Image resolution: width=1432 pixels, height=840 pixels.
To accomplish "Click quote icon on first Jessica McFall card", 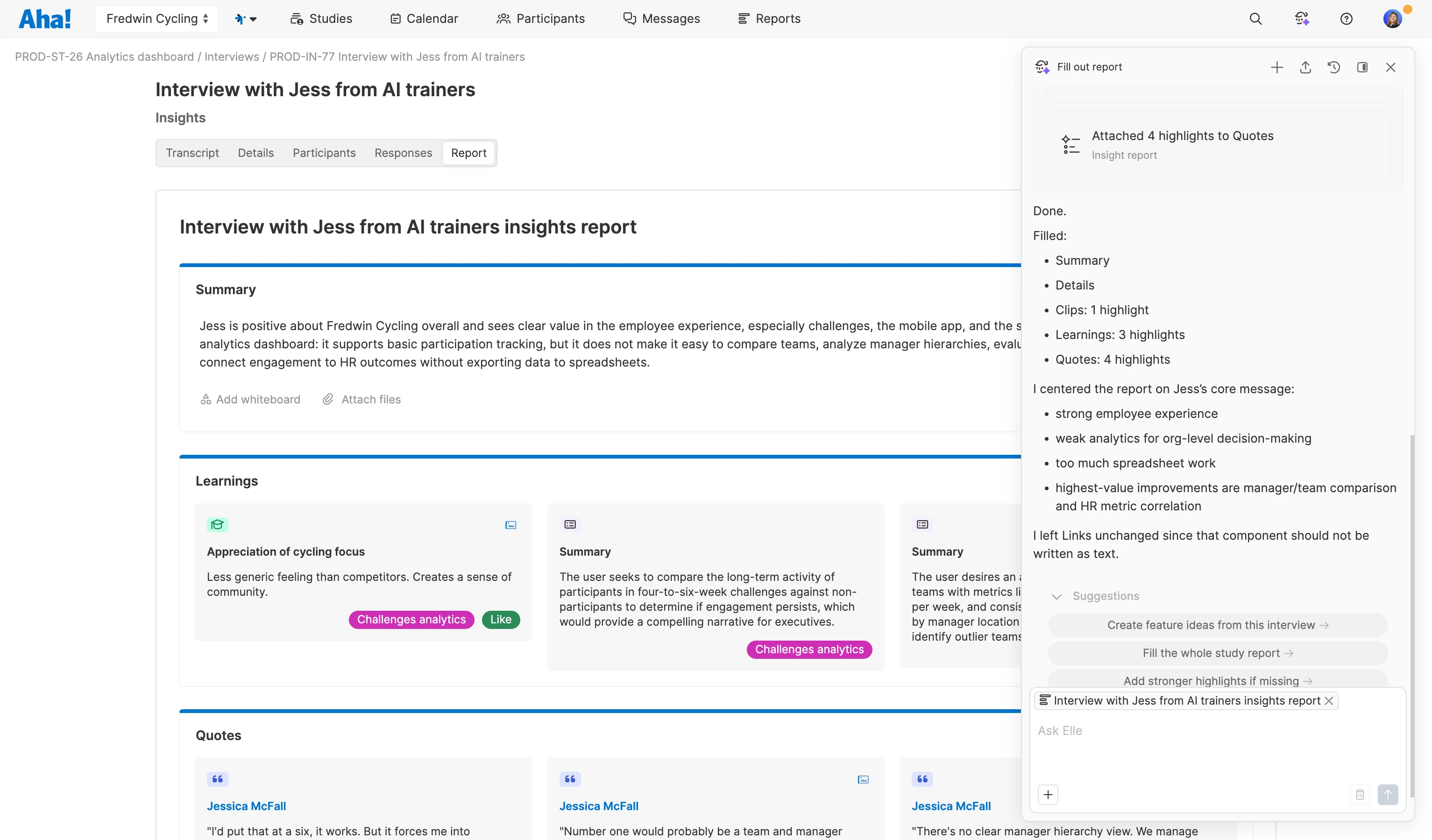I will [x=217, y=779].
